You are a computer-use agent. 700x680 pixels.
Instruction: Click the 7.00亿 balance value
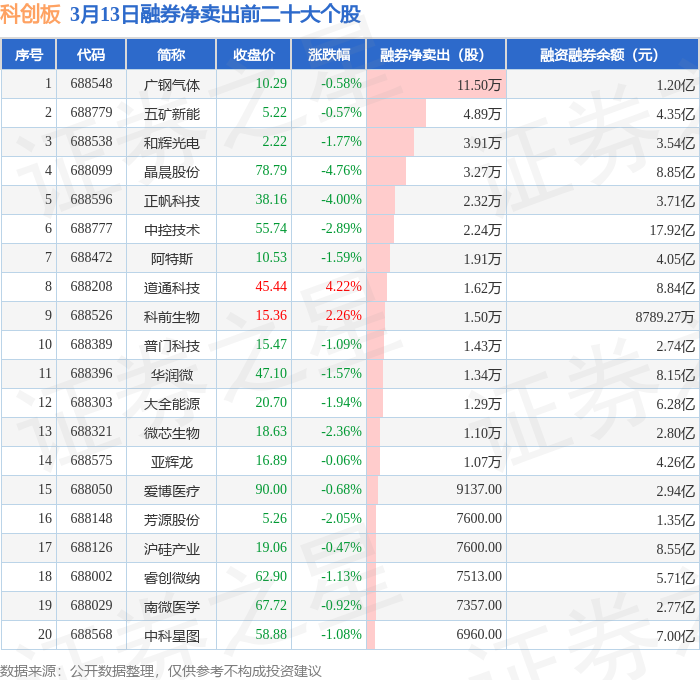pyautogui.click(x=675, y=636)
